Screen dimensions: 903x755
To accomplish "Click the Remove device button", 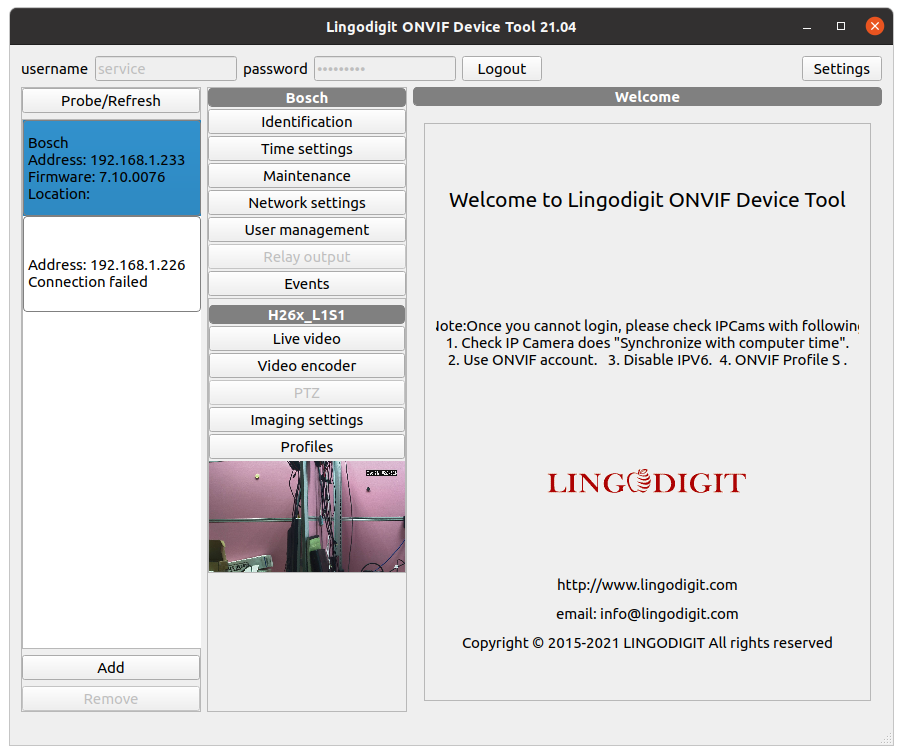I will [x=111, y=699].
